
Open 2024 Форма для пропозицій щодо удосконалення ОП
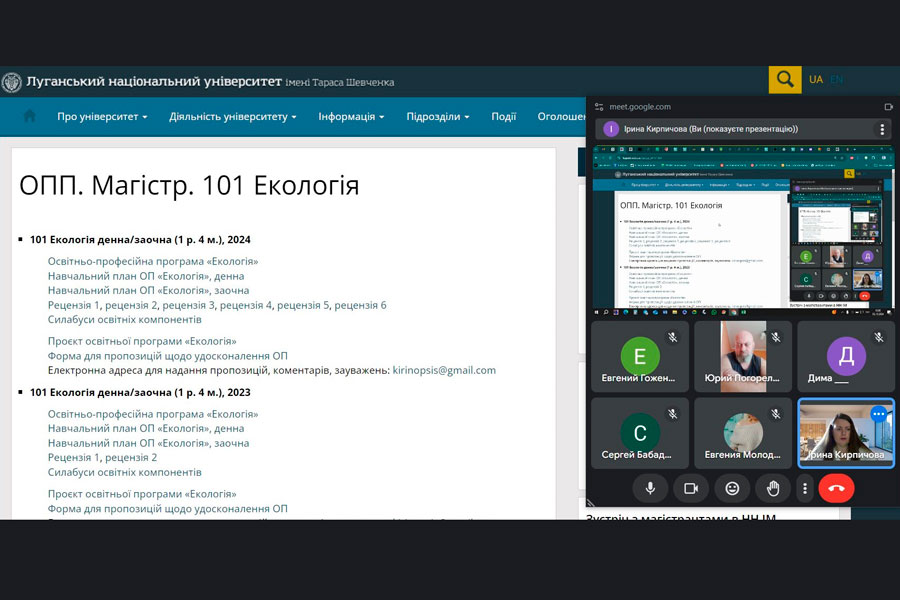pos(168,356)
